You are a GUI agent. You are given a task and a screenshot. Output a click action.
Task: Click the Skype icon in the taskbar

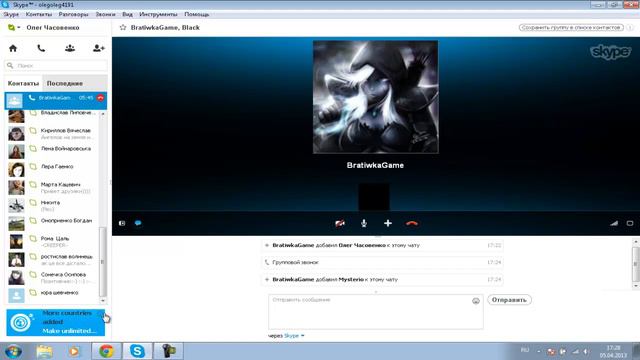point(137,351)
